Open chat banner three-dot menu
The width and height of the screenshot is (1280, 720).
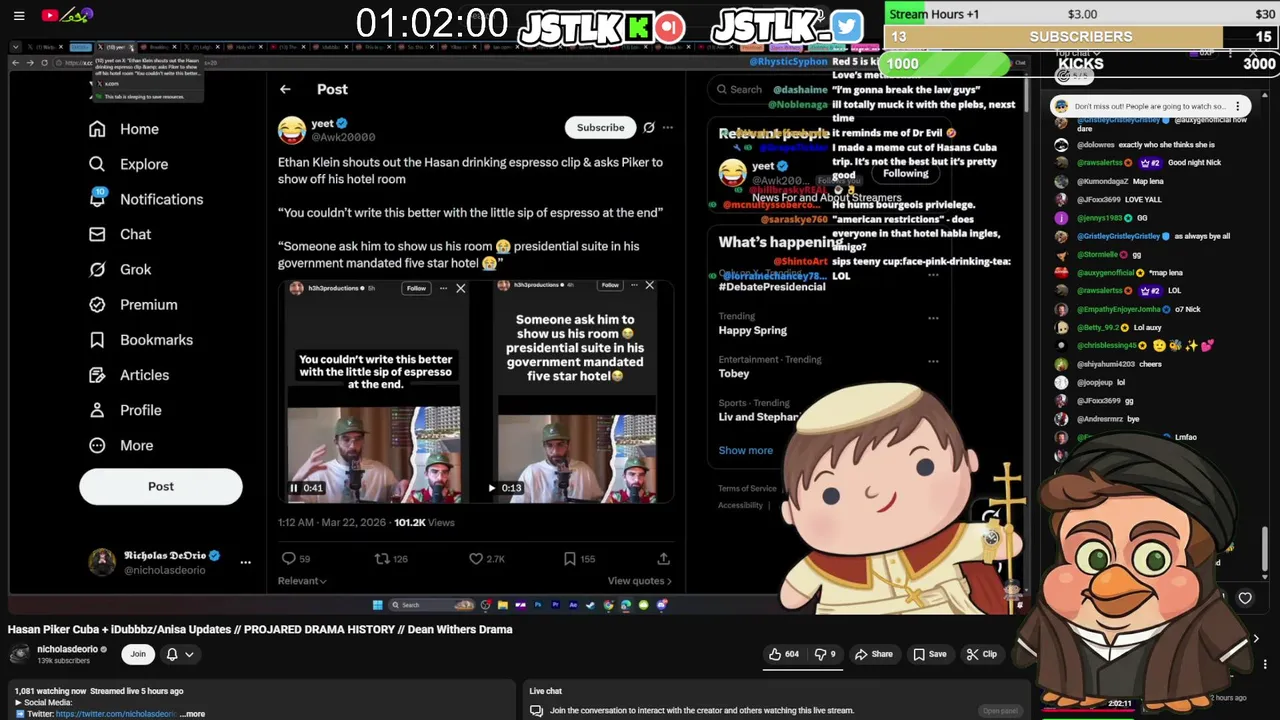click(1238, 106)
